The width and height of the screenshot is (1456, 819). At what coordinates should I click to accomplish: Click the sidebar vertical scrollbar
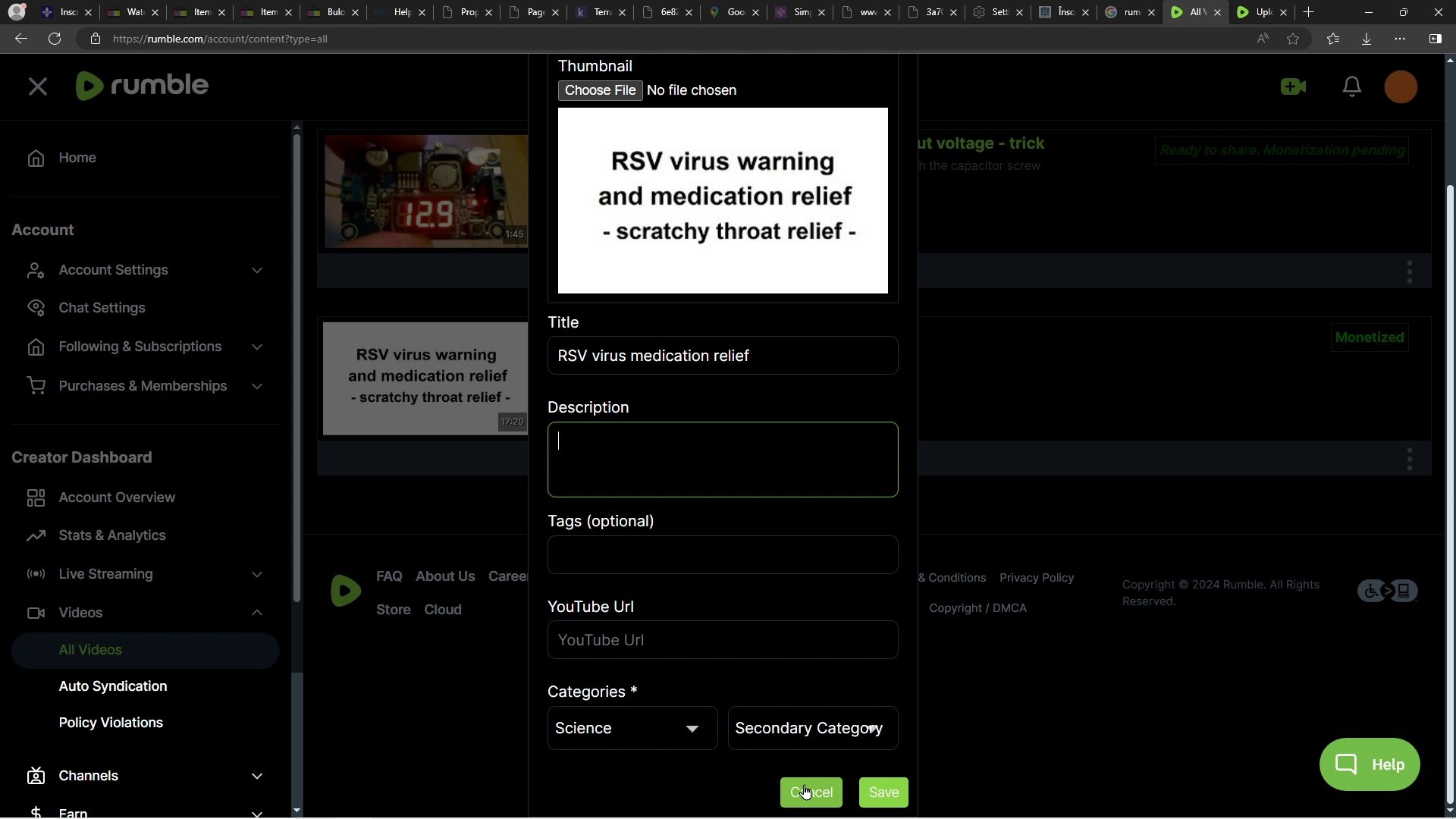point(297,368)
